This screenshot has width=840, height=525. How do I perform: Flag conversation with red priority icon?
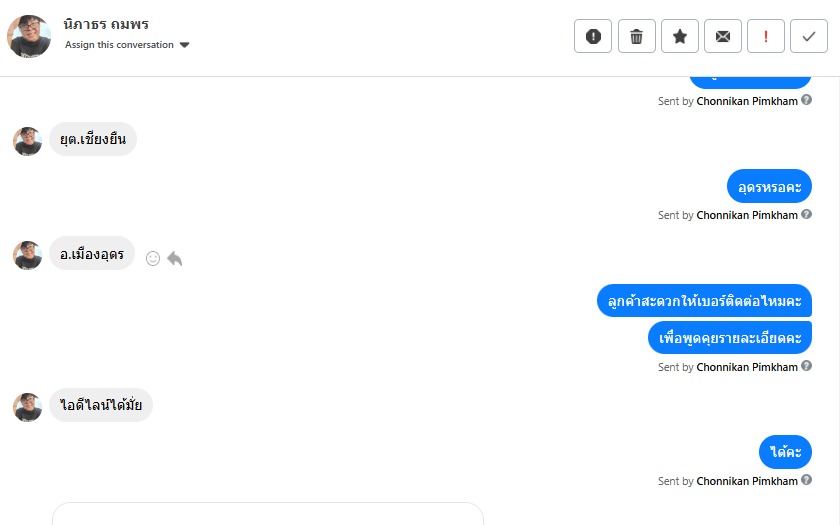click(x=766, y=36)
